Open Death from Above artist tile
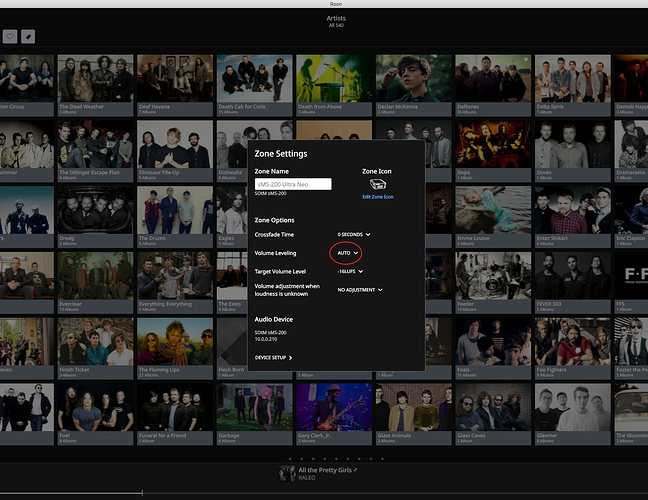 pyautogui.click(x=334, y=85)
